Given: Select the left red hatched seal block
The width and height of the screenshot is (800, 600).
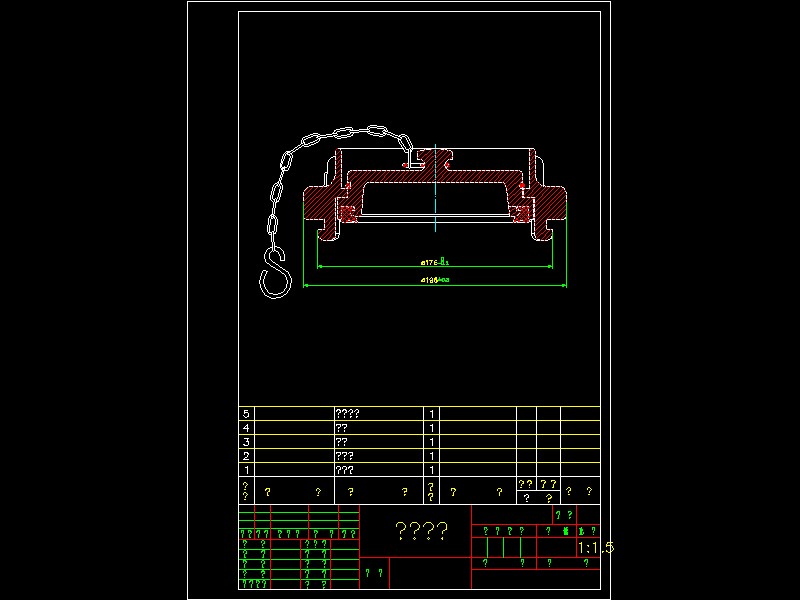Looking at the screenshot, I should 348,213.
